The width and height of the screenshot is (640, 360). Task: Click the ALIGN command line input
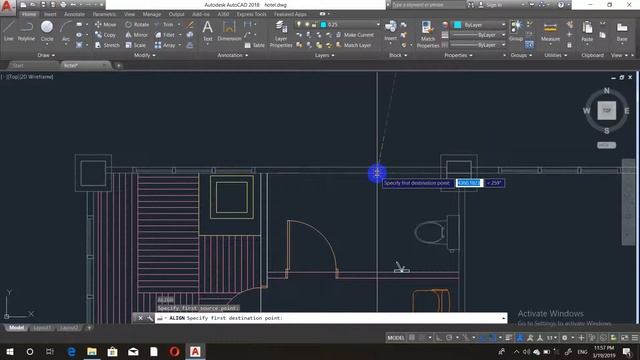[x=331, y=318]
